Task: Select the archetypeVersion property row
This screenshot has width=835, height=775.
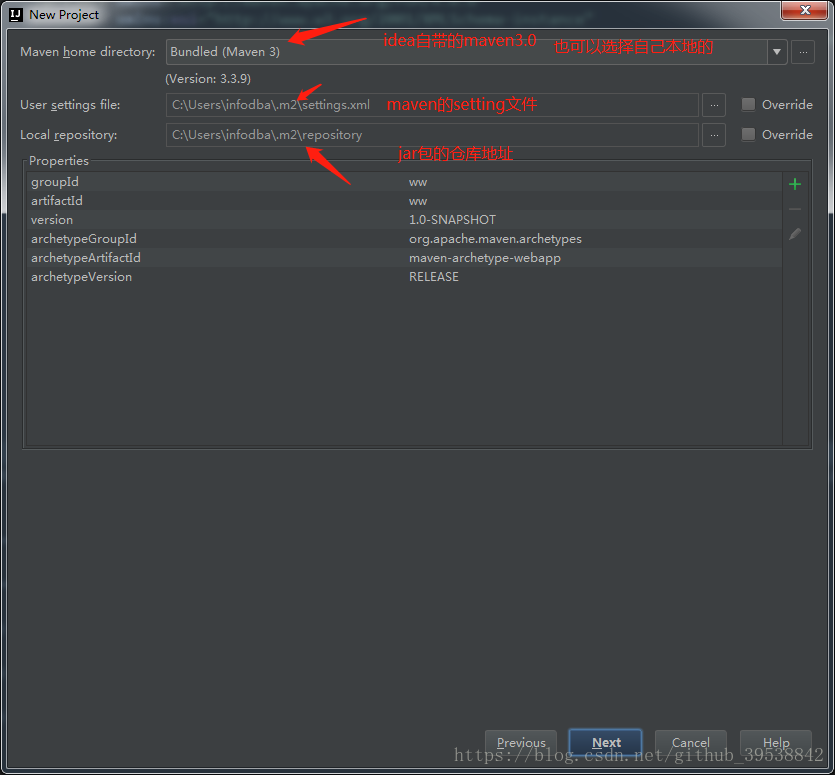Action: click(404, 277)
